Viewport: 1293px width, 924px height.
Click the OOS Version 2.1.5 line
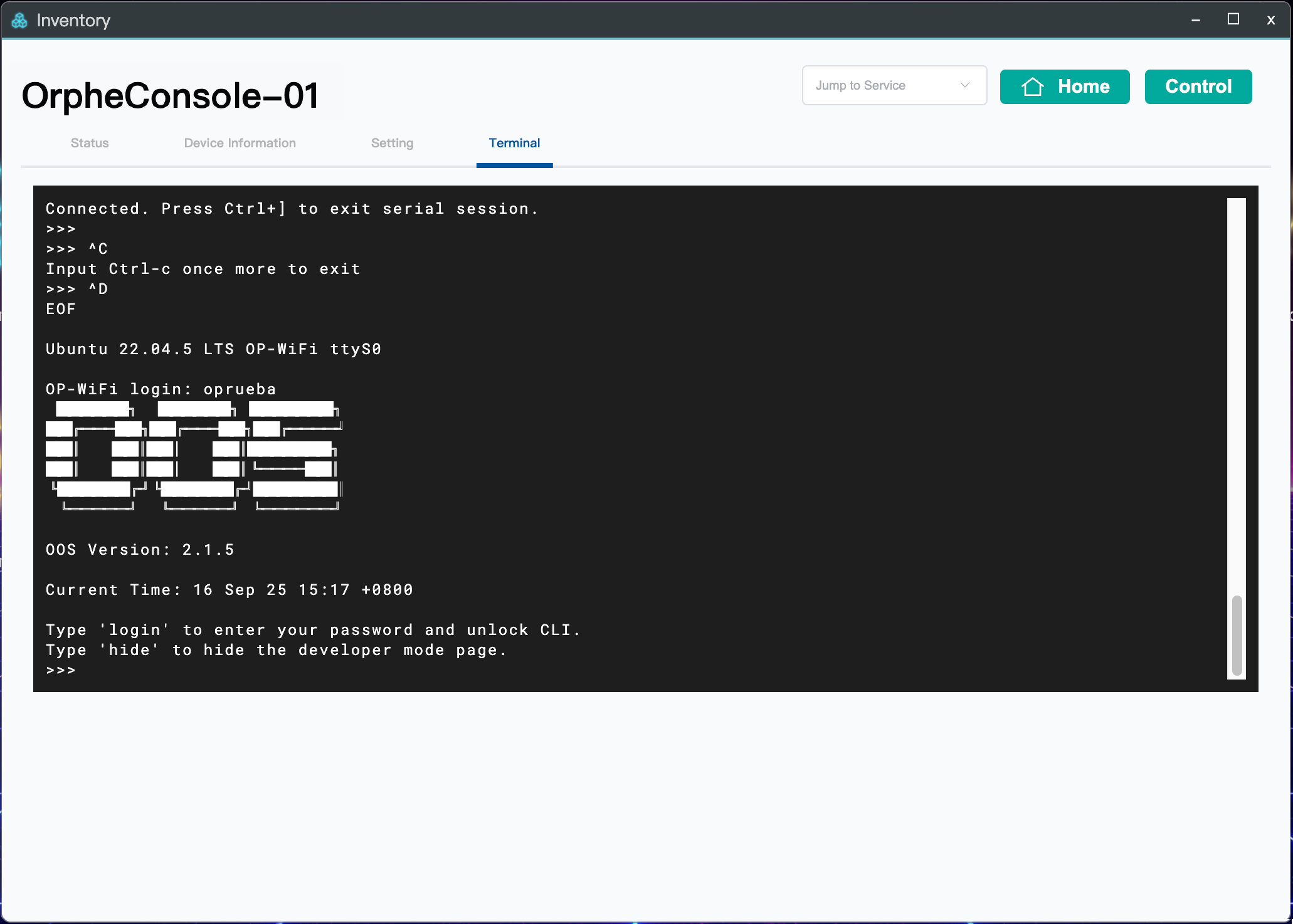tap(140, 550)
